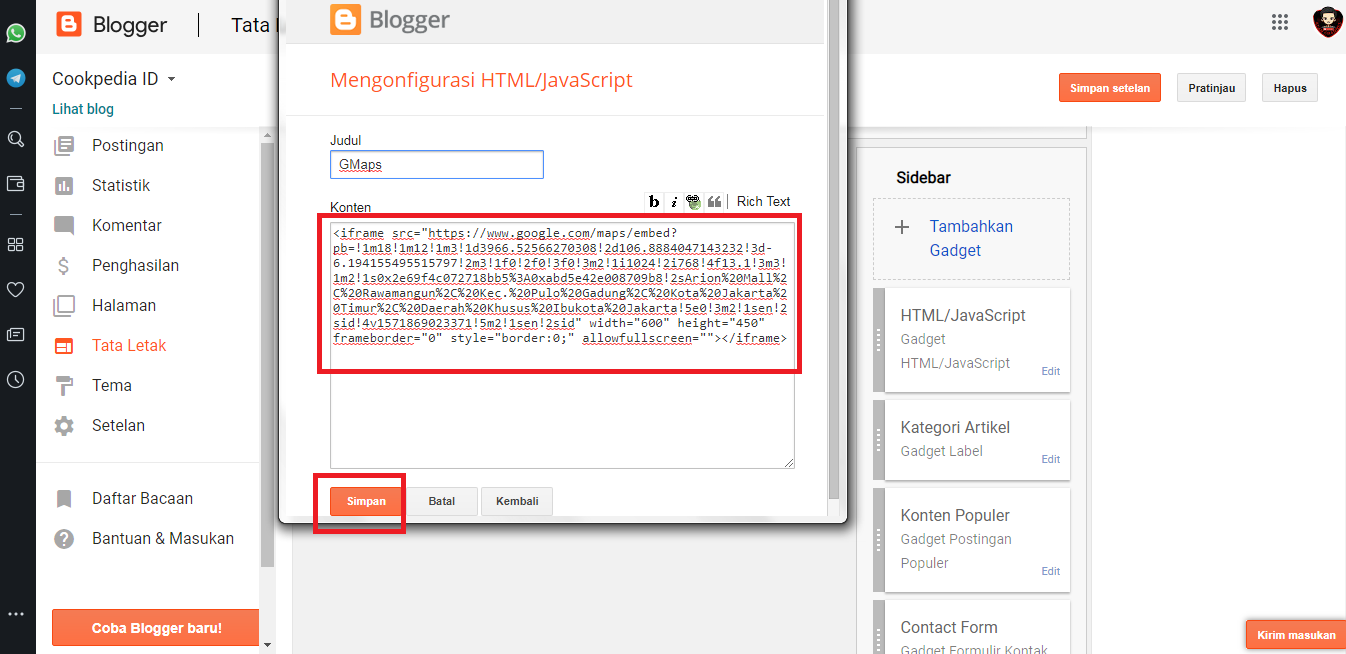Open the news panel icon in sidebar
The width and height of the screenshot is (1346, 654).
point(16,334)
